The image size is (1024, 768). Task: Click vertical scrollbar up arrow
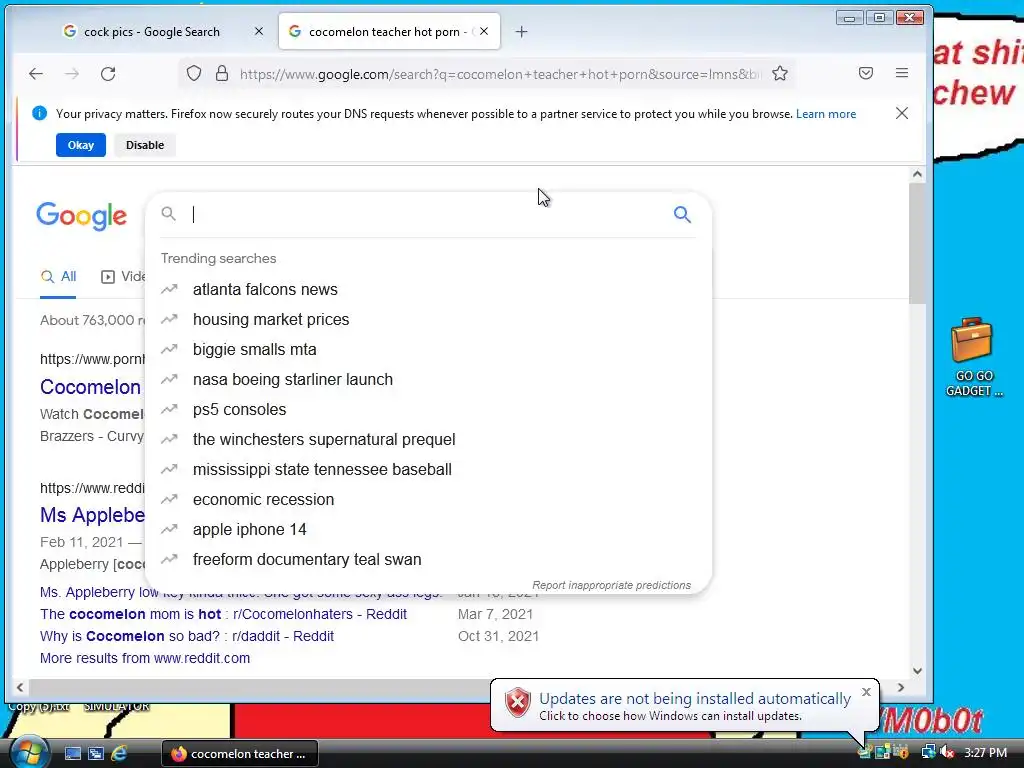point(917,174)
